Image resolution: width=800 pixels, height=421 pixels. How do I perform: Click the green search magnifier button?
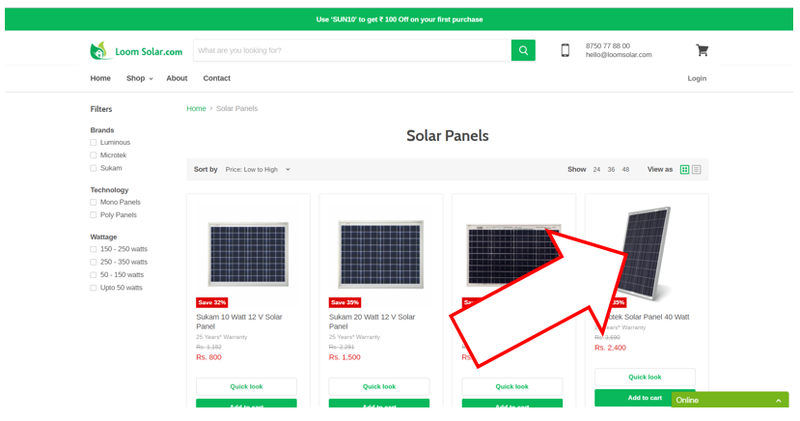click(x=523, y=50)
